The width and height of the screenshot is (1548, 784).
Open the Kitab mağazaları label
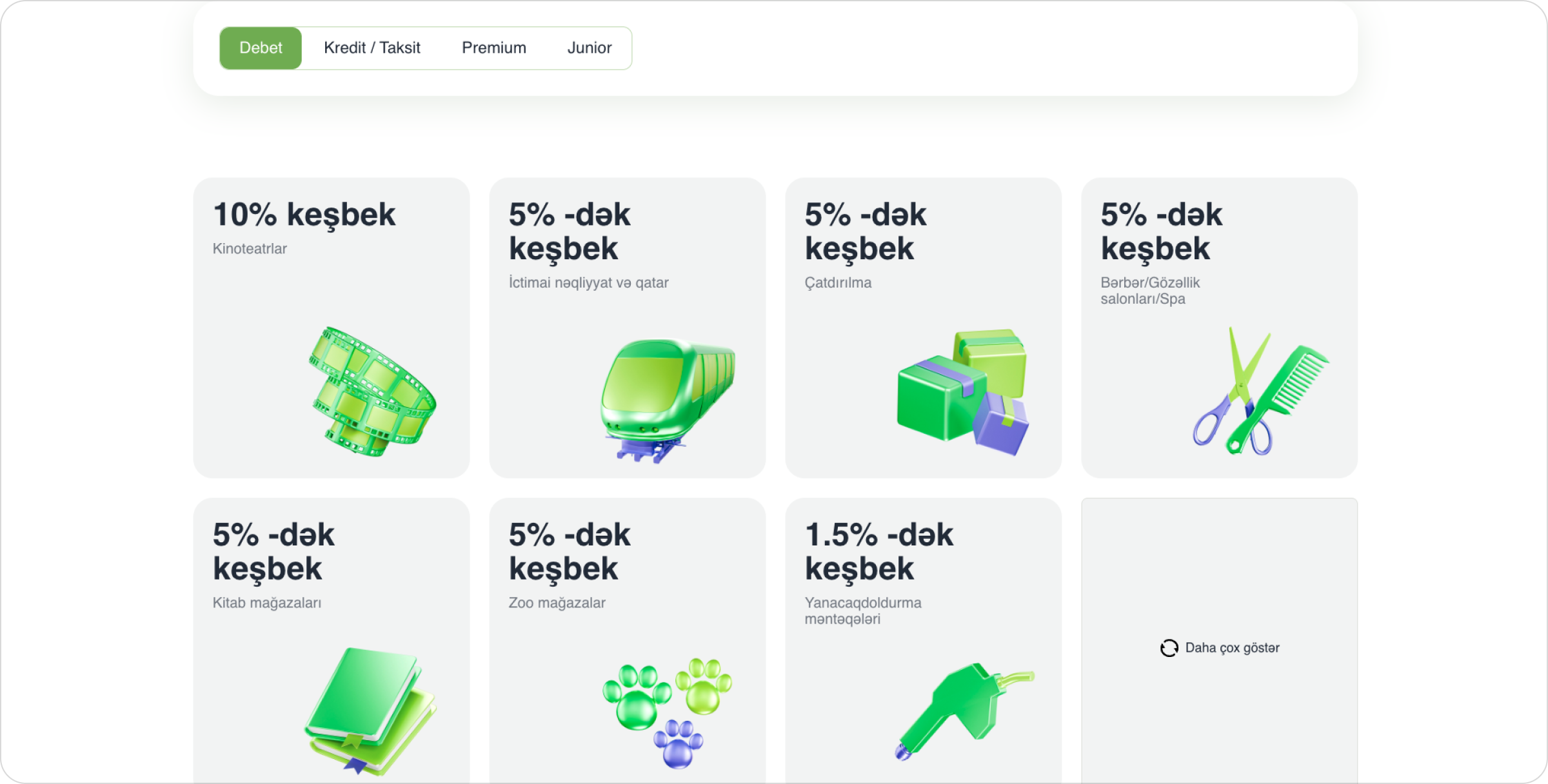point(266,603)
